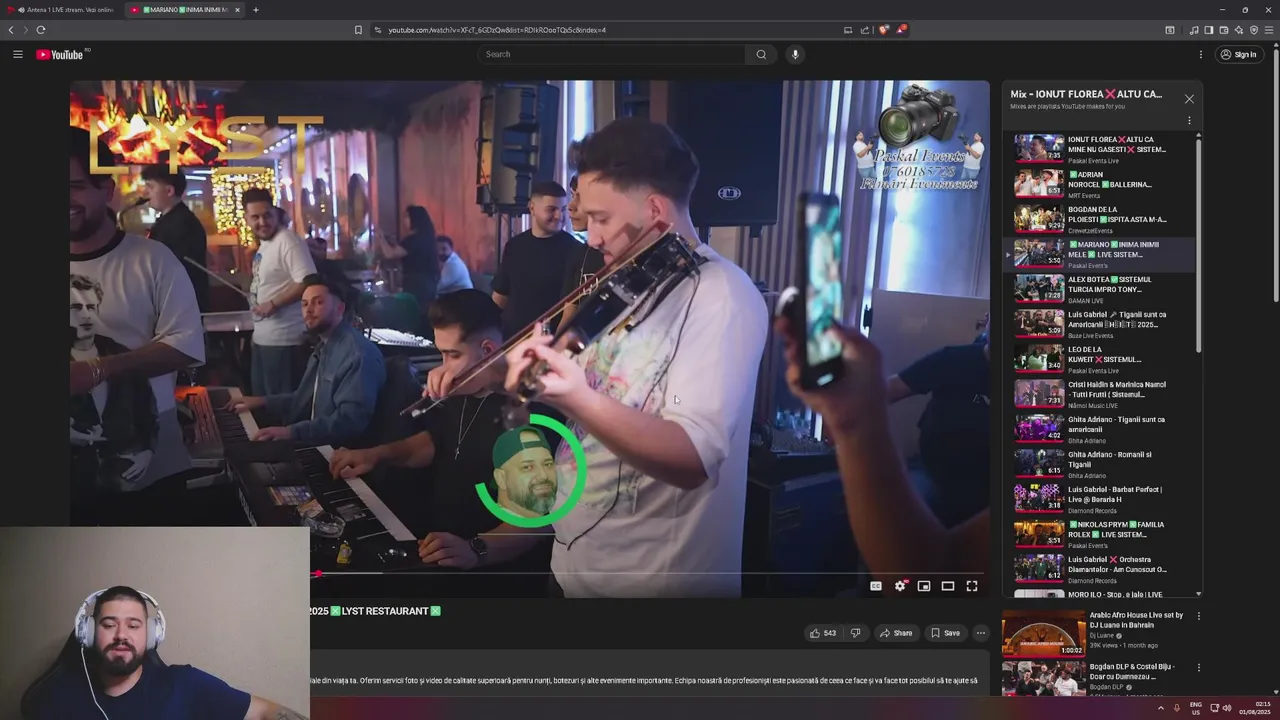
Task: Open the player settings gear
Action: pos(900,586)
